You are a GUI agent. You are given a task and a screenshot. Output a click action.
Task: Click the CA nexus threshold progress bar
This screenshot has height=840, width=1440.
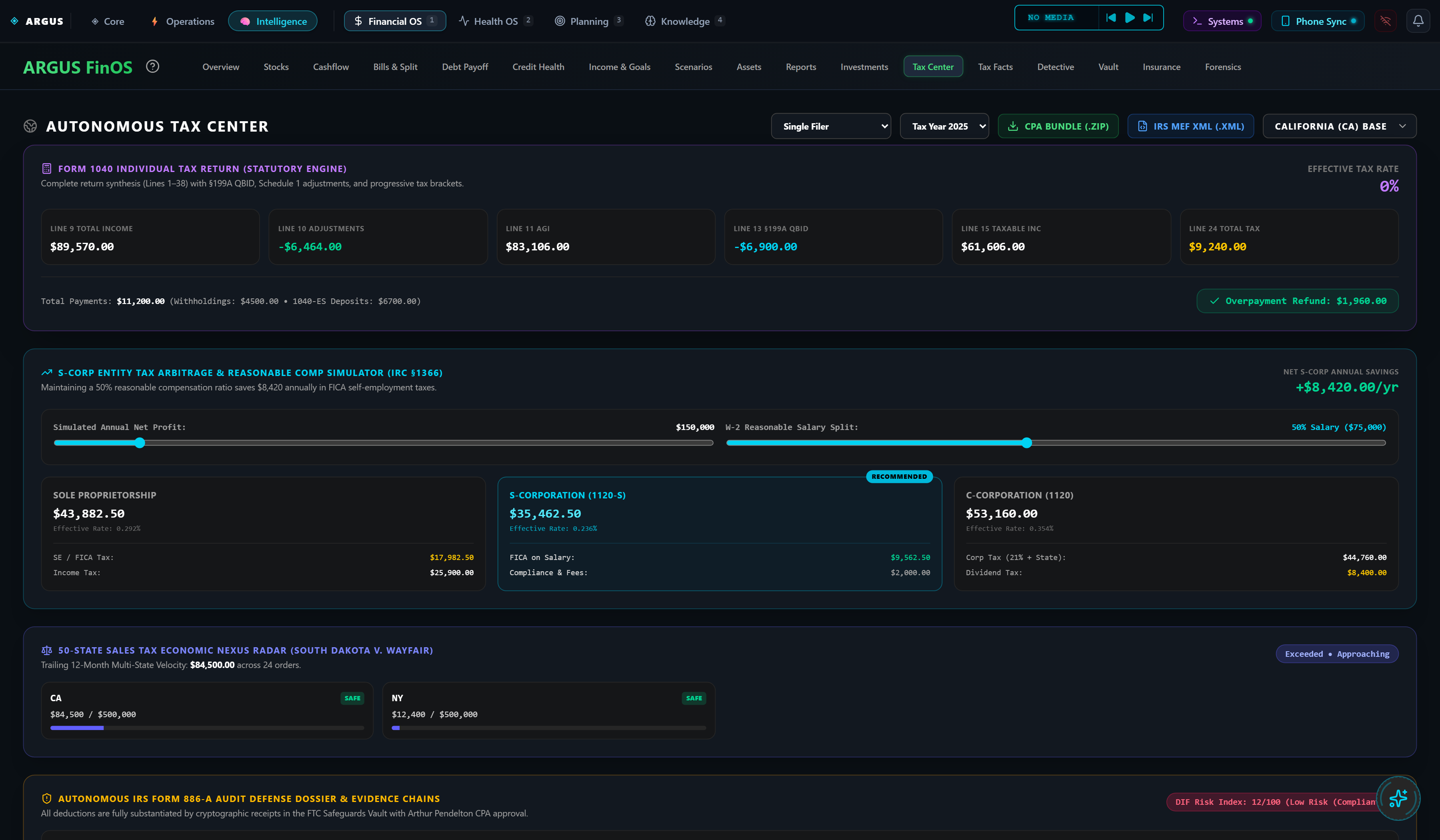207,728
